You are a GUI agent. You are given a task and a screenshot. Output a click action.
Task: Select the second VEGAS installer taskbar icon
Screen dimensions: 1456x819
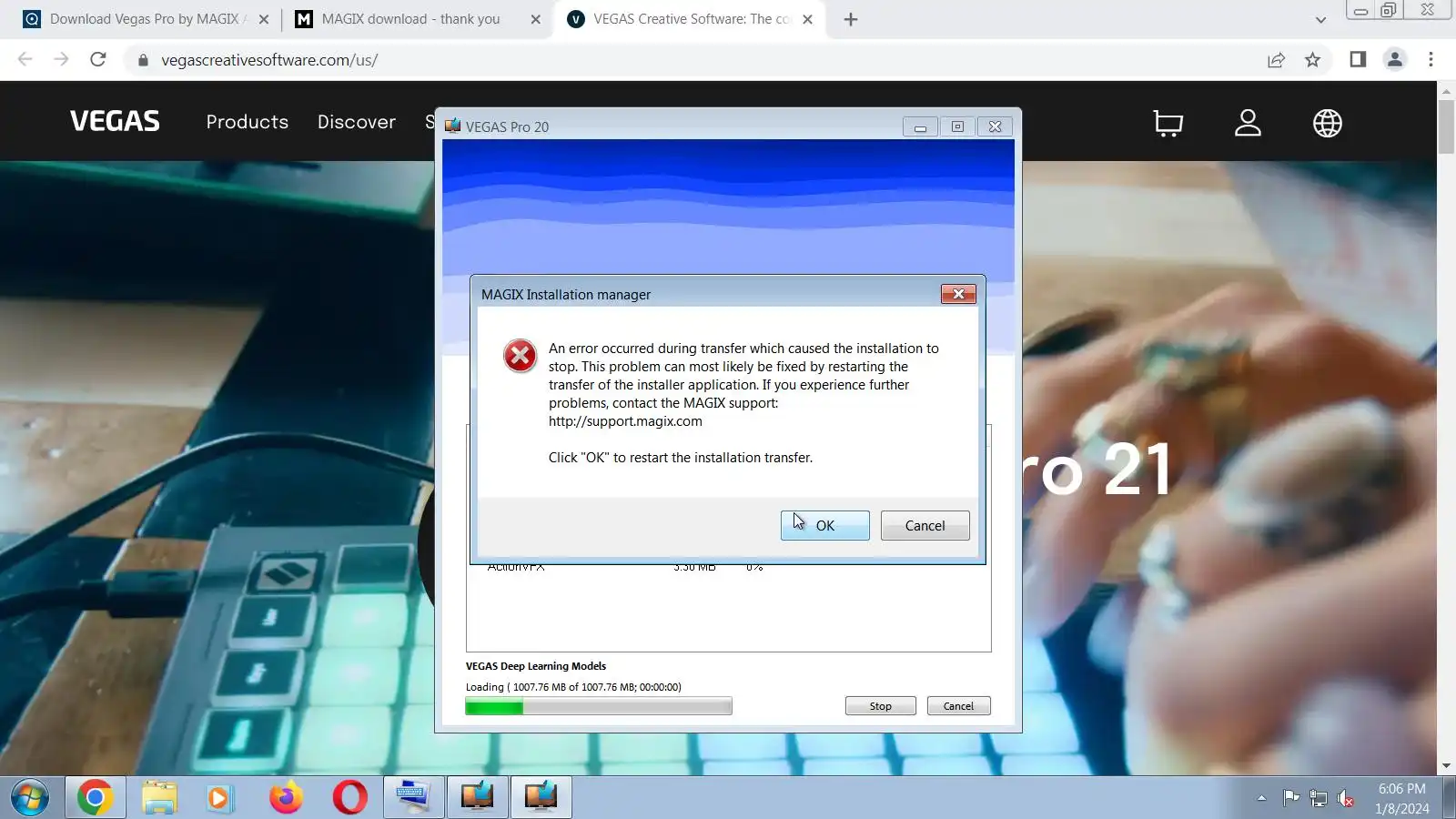tap(541, 798)
